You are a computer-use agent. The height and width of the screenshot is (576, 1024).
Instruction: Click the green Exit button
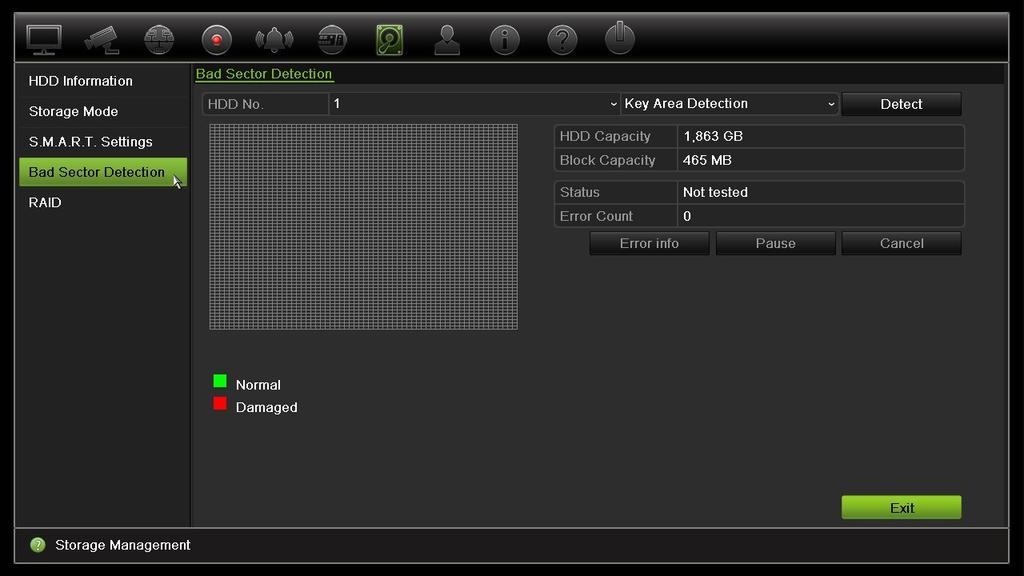click(x=901, y=507)
